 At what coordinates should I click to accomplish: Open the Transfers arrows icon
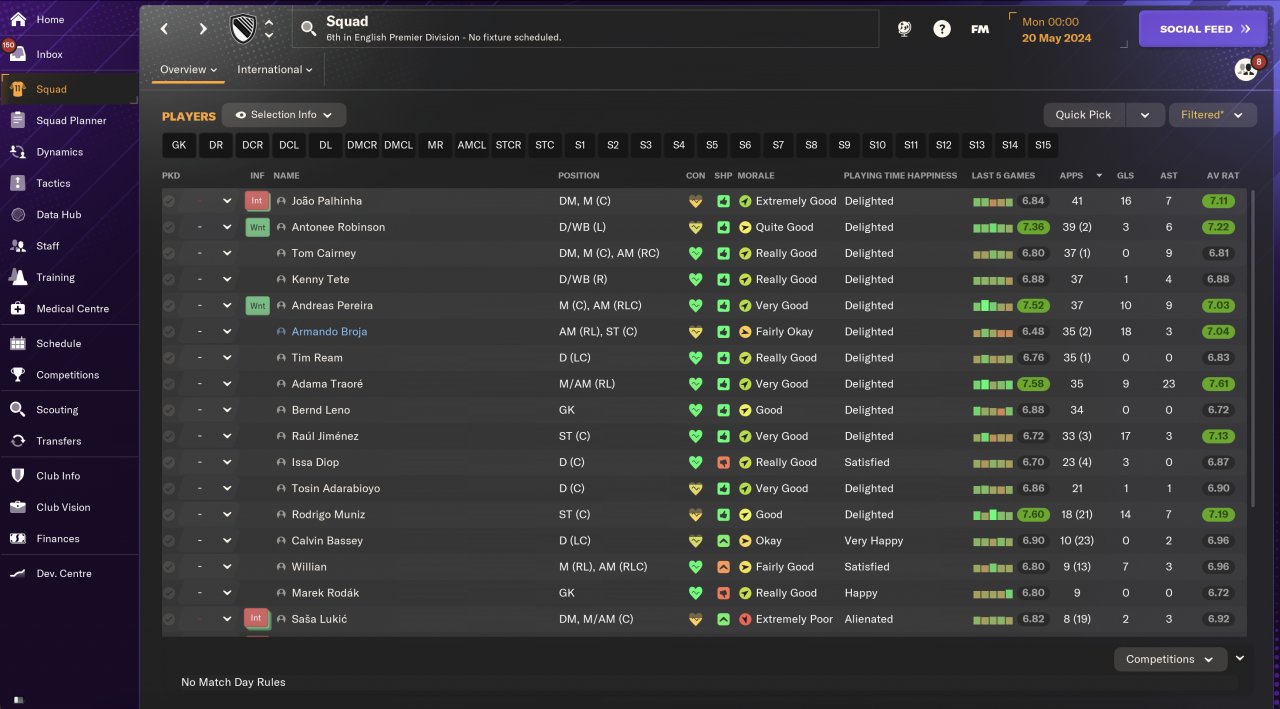[18, 441]
